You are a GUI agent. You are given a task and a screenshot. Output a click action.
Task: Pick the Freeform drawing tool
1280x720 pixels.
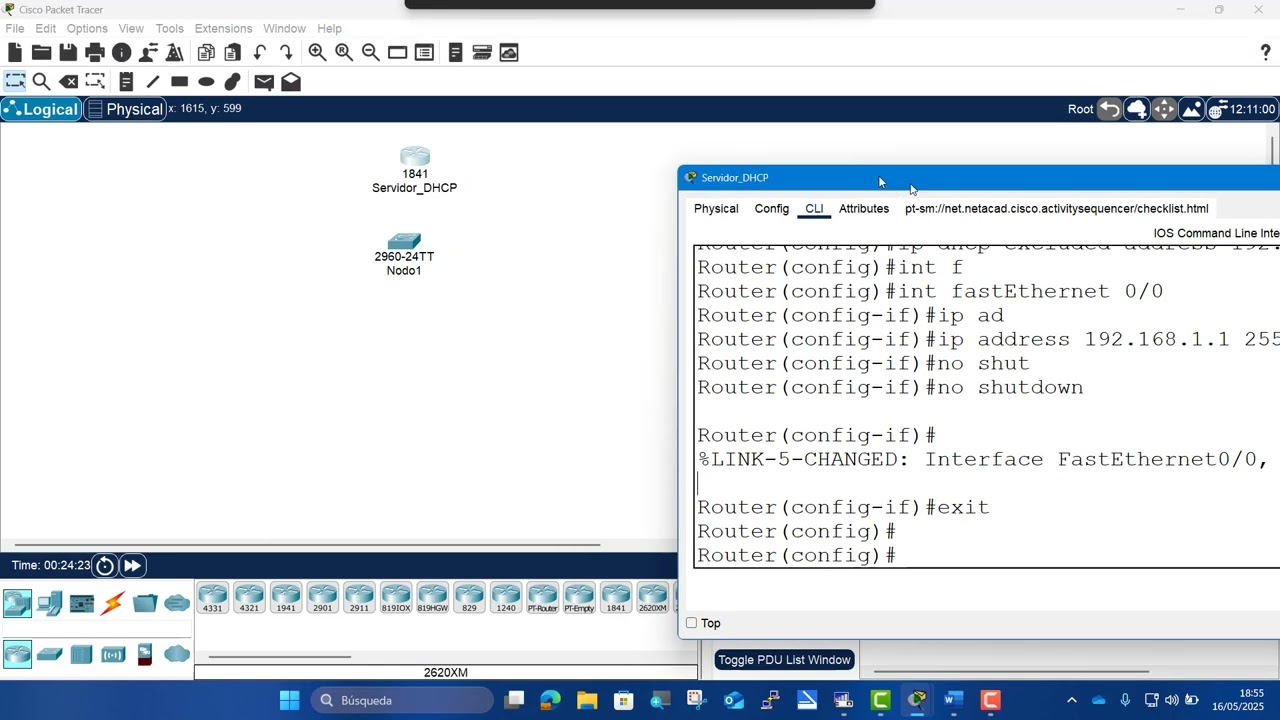(x=233, y=82)
